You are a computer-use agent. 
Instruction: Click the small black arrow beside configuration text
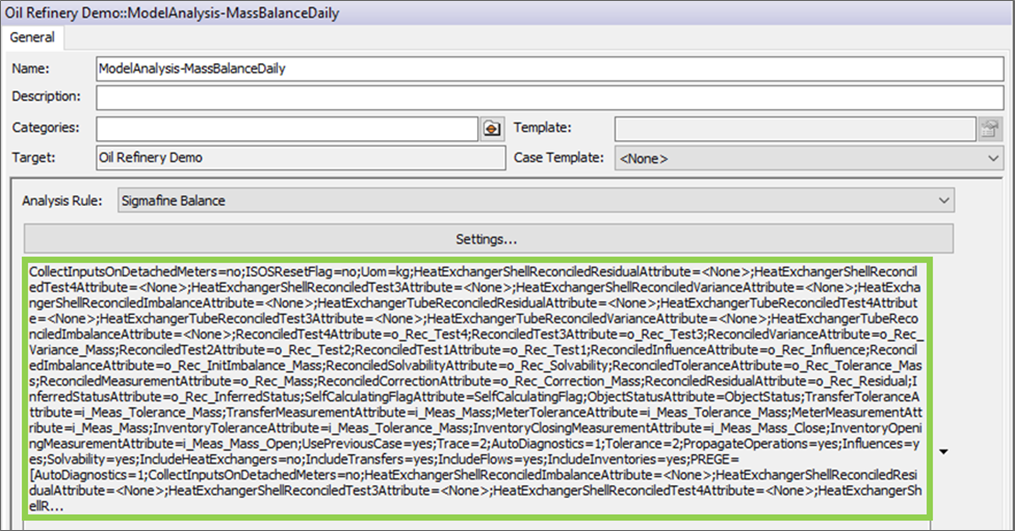point(944,452)
